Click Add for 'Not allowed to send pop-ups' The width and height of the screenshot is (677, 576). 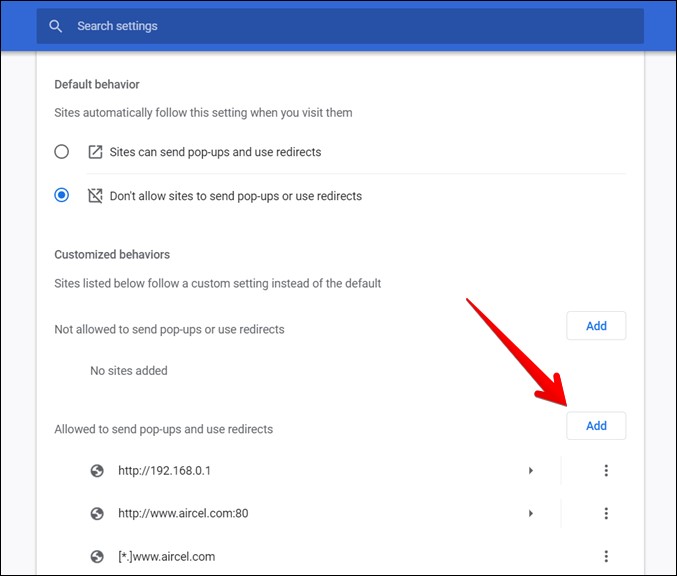(596, 326)
